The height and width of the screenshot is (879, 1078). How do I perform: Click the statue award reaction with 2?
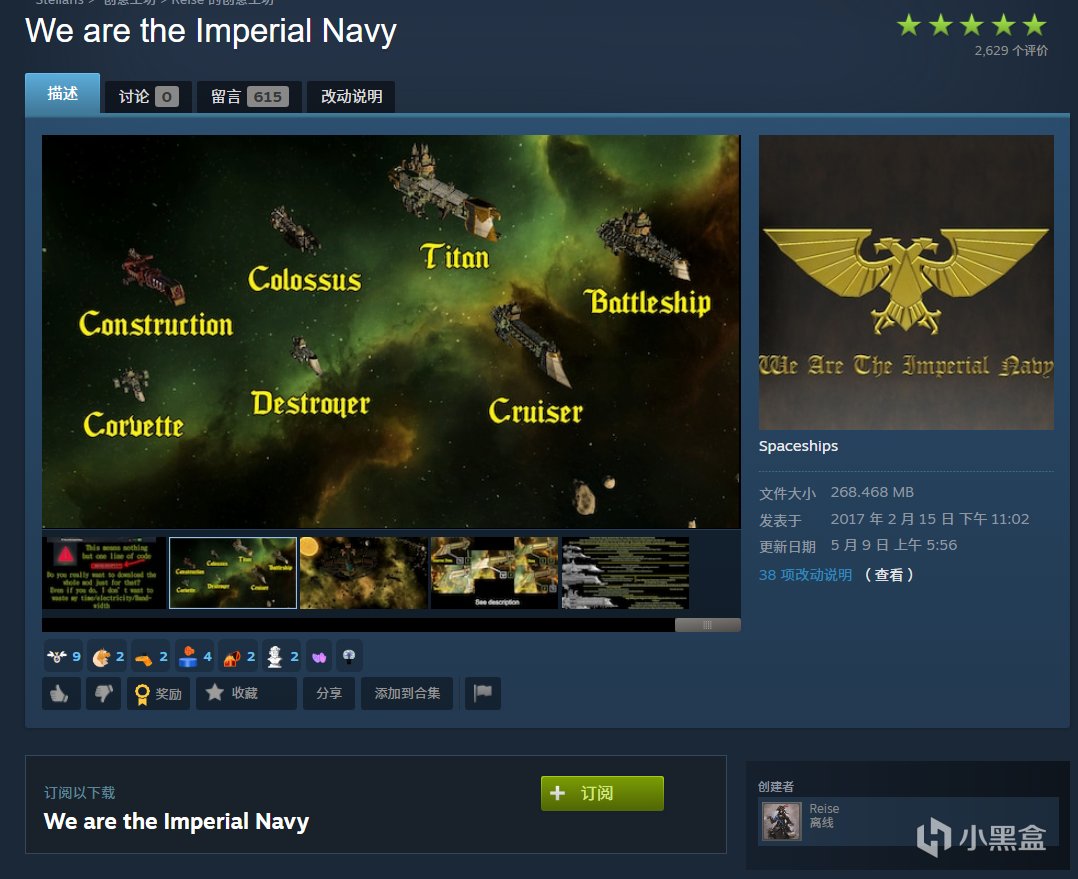pyautogui.click(x=282, y=657)
